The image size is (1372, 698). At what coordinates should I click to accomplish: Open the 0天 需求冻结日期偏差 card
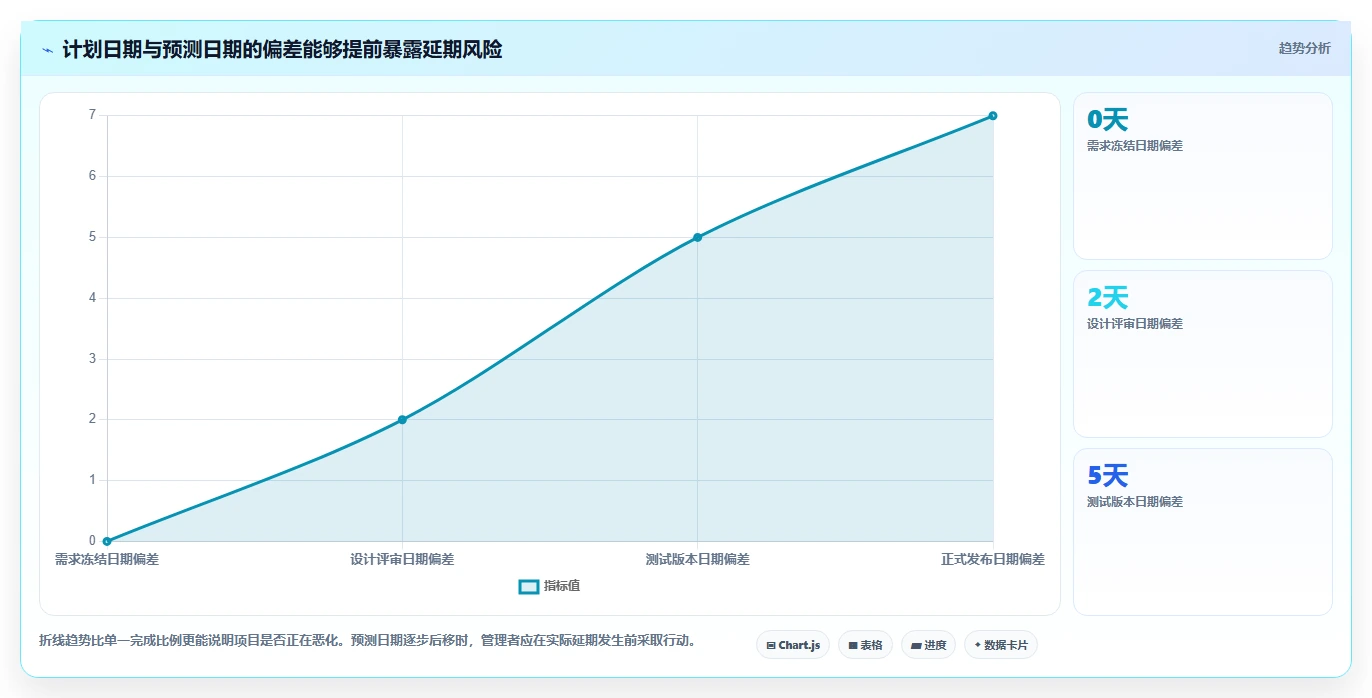coord(1202,176)
